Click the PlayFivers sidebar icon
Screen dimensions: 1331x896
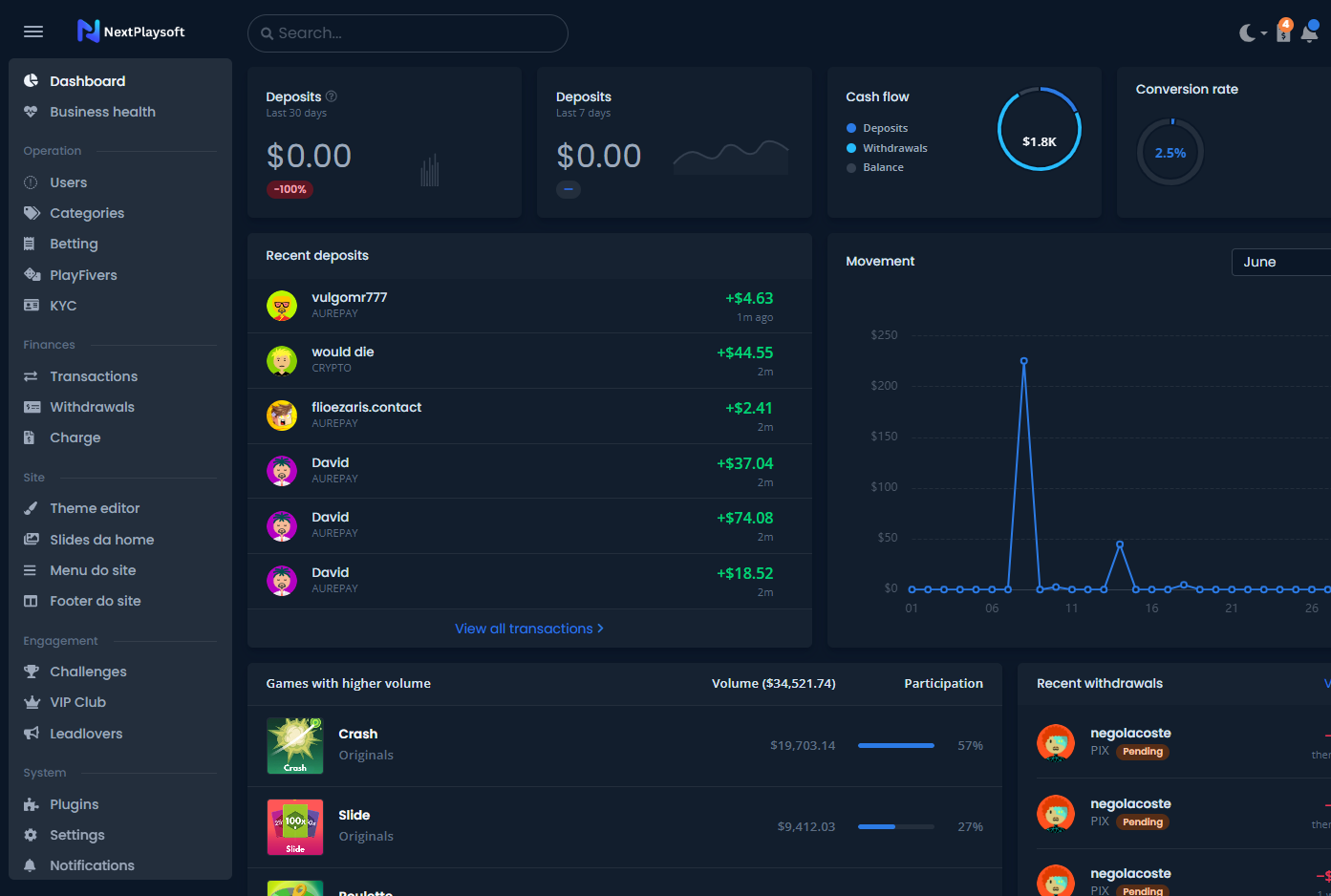tap(32, 275)
